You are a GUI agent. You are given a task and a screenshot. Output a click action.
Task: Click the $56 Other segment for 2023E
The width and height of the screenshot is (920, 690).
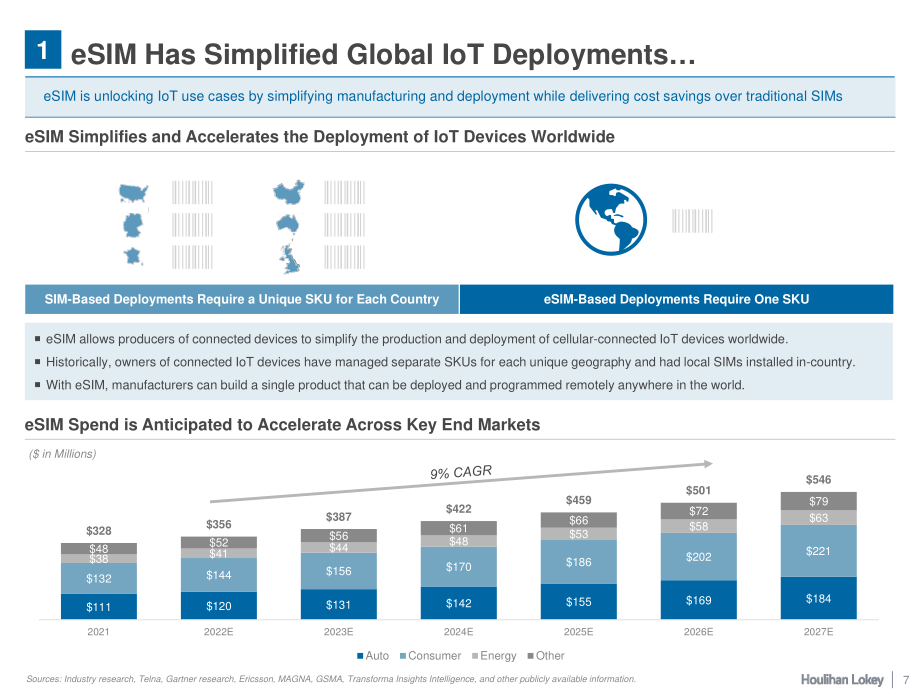coord(339,536)
